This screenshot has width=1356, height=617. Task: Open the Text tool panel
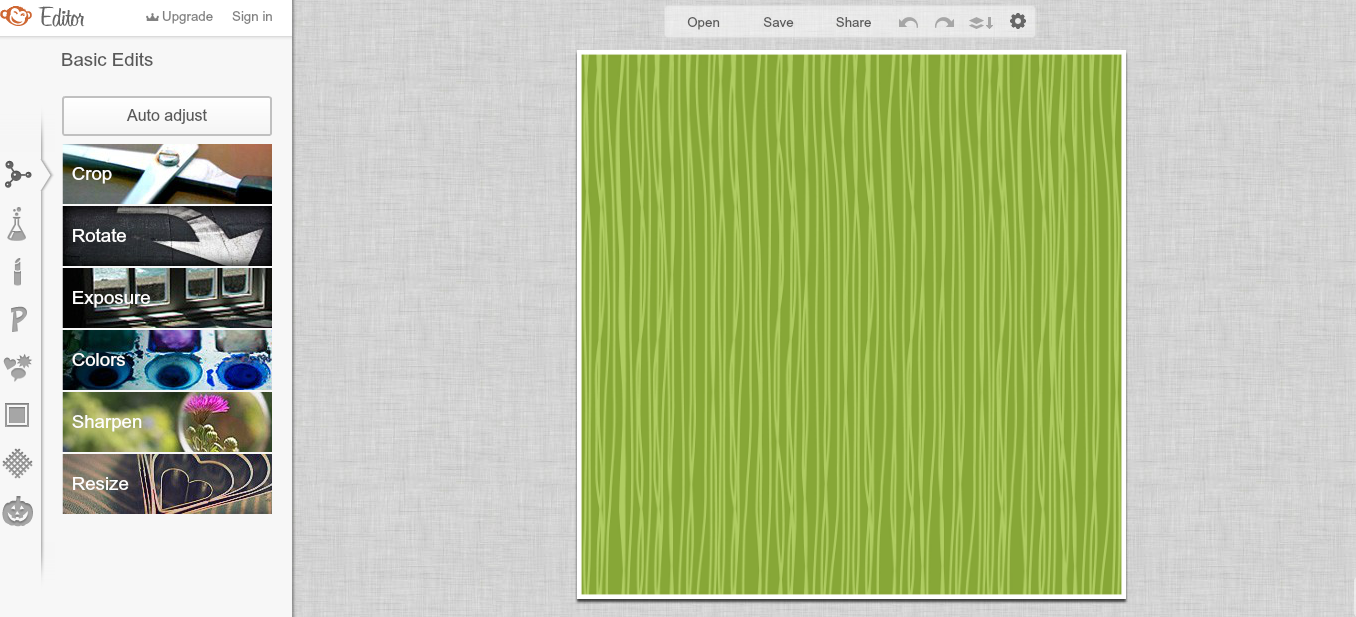16,319
